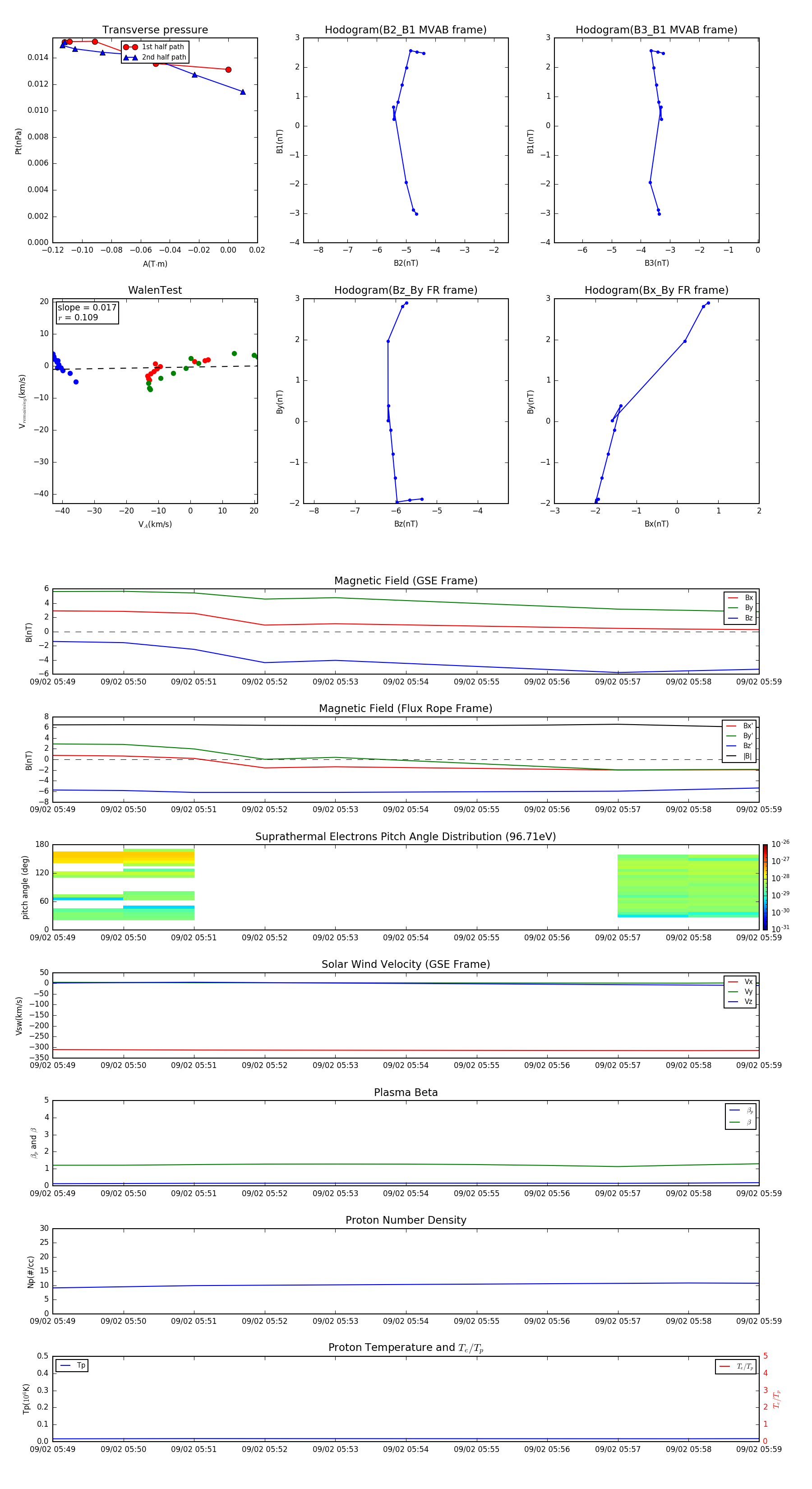812x1489 pixels.
Task: Click the 10^-31 colorbar tick label
Action: [780, 929]
